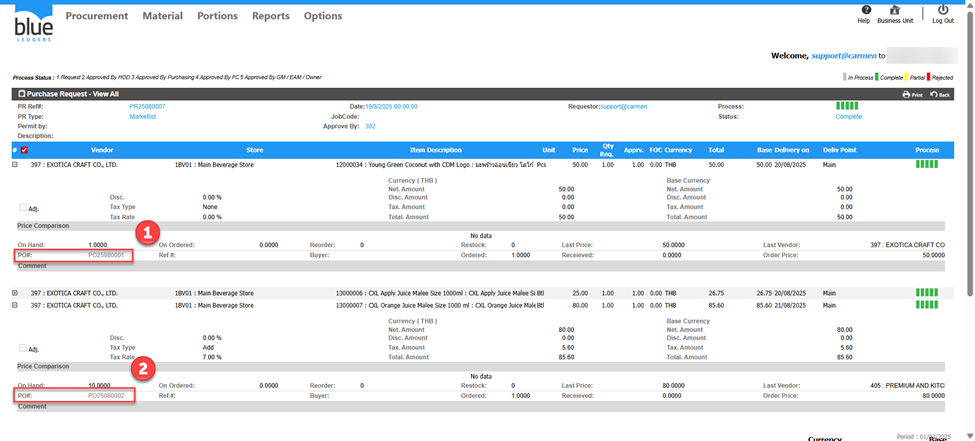Open the Business Unit icon

pyautogui.click(x=895, y=10)
